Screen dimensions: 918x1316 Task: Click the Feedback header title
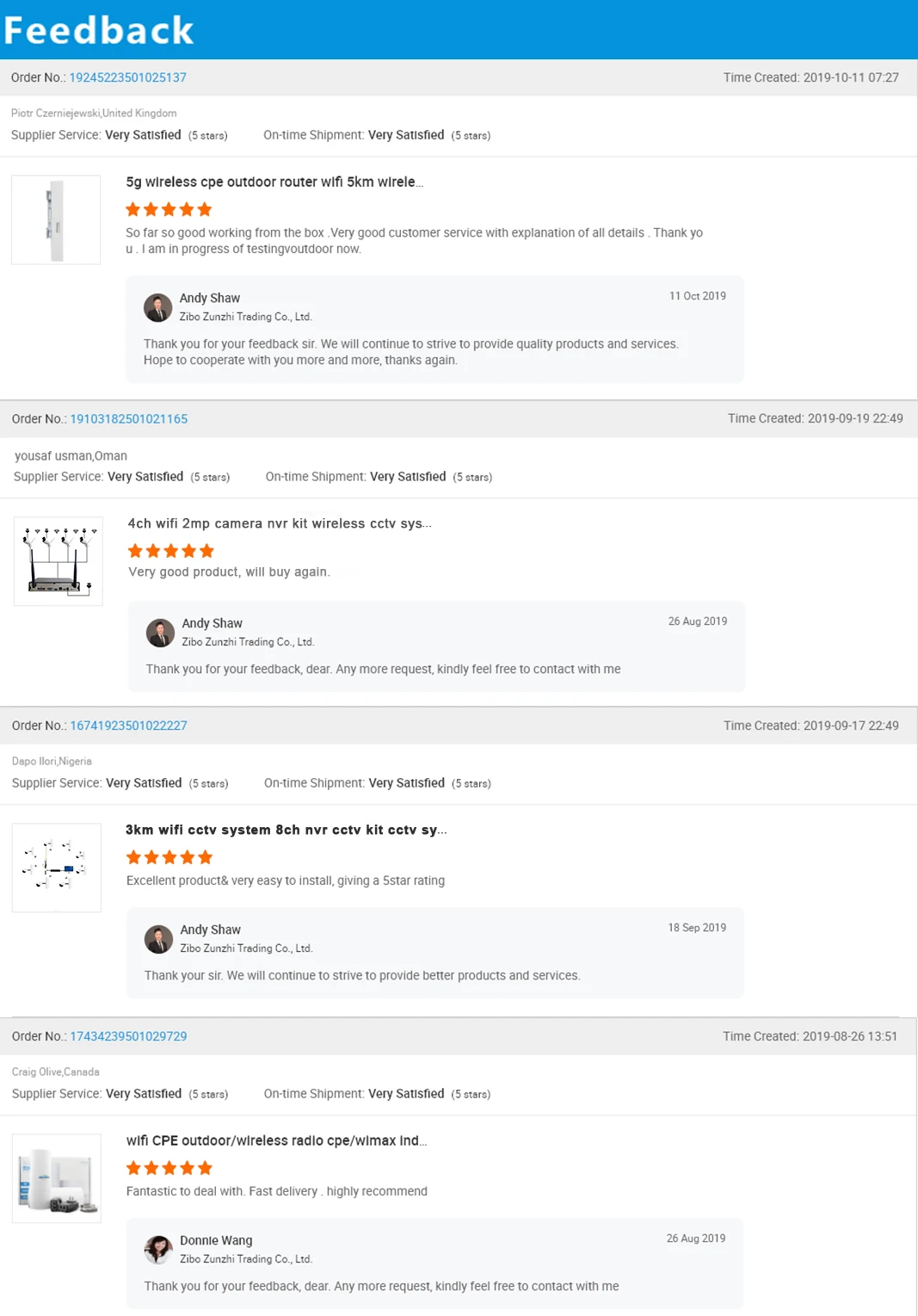(x=99, y=30)
